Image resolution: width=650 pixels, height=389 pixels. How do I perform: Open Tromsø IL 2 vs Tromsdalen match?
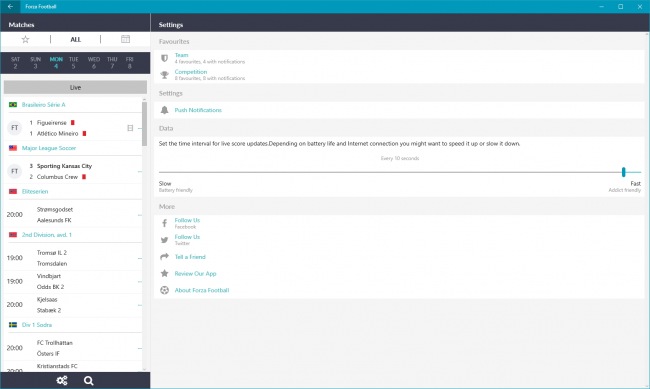click(73, 258)
